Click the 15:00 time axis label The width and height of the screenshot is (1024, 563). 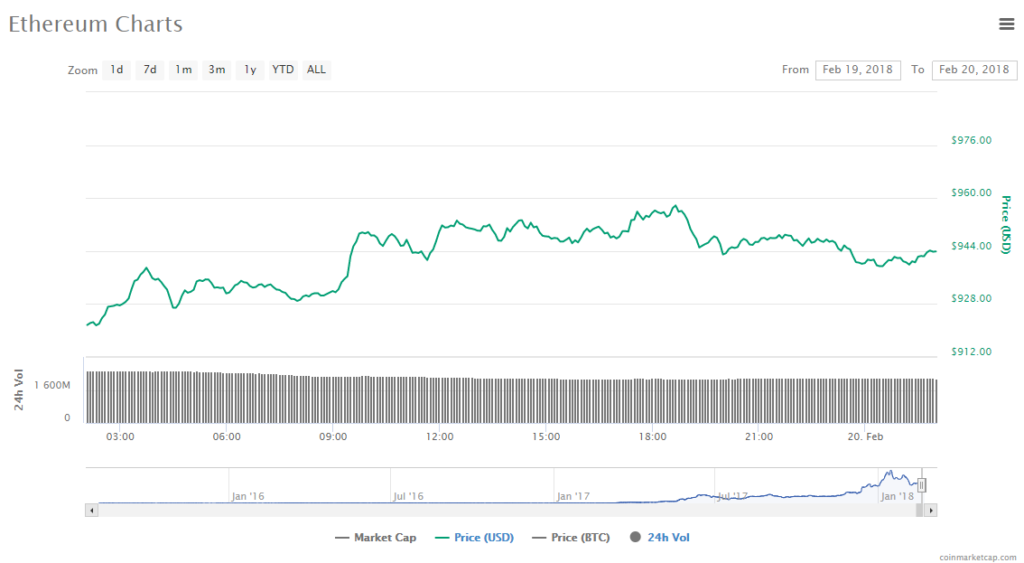[x=546, y=437]
